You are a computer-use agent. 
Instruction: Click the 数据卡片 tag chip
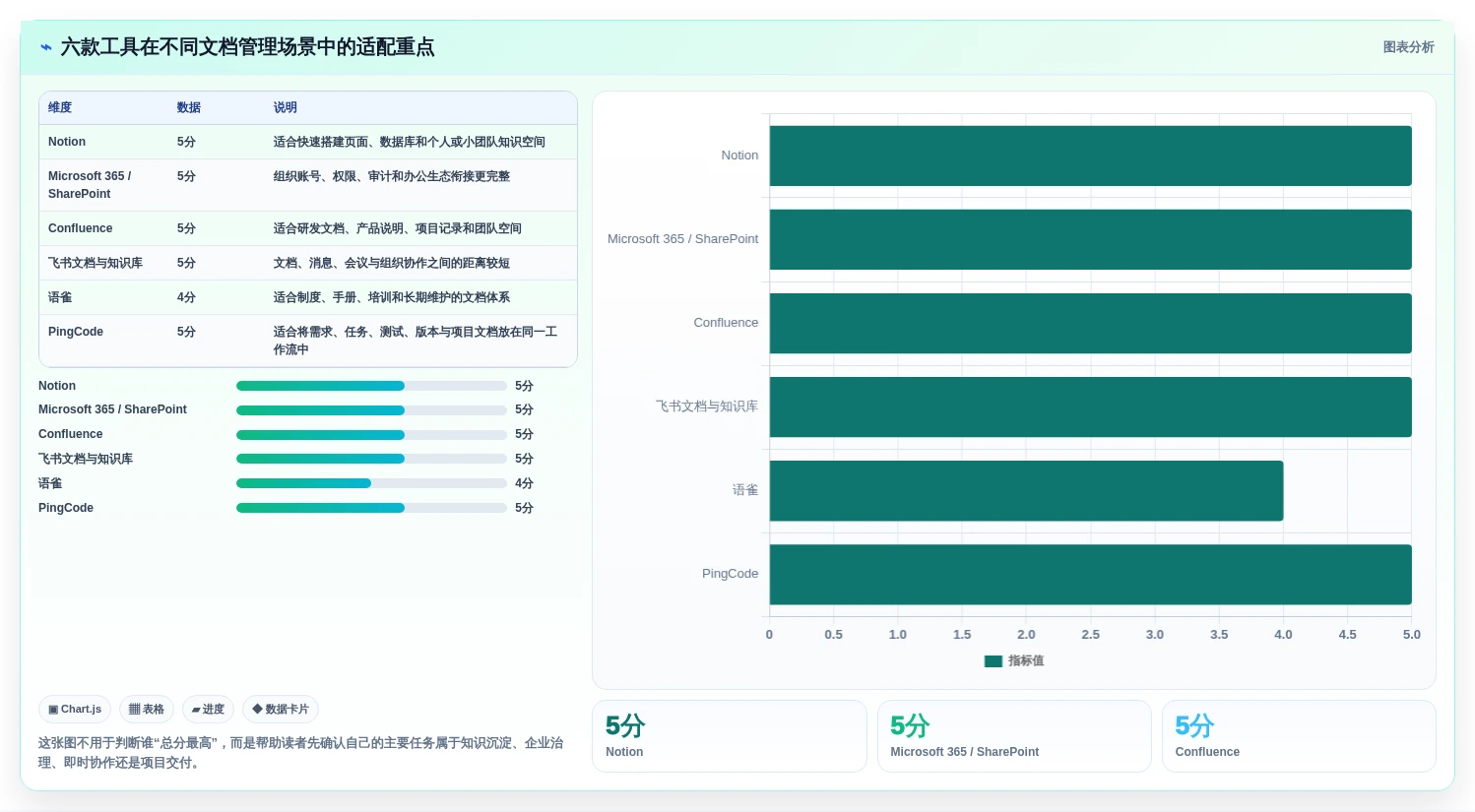281,709
